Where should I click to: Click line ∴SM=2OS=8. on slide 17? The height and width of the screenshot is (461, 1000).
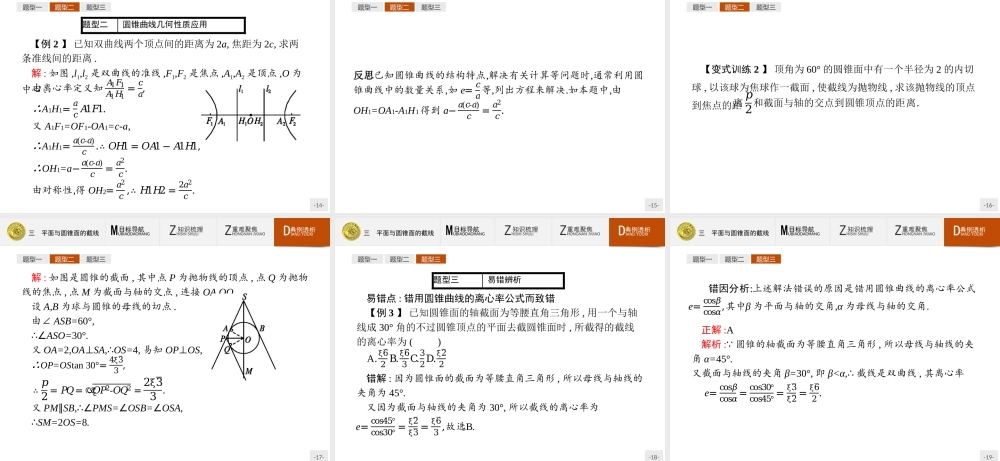pos(61,422)
